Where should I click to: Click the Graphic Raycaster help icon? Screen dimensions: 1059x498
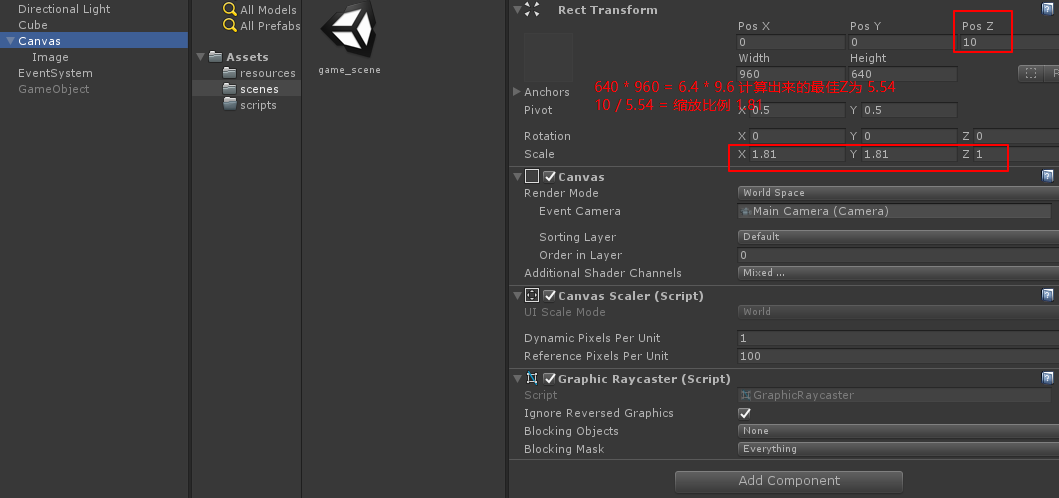(x=1047, y=378)
